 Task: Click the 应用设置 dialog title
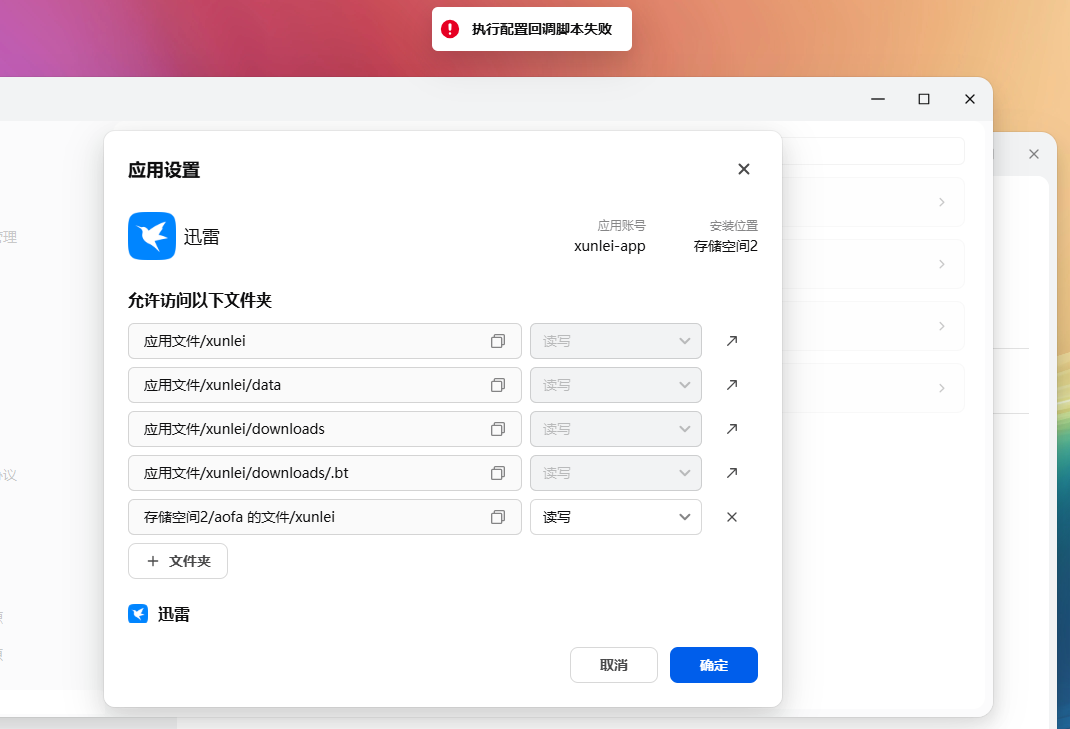[164, 170]
